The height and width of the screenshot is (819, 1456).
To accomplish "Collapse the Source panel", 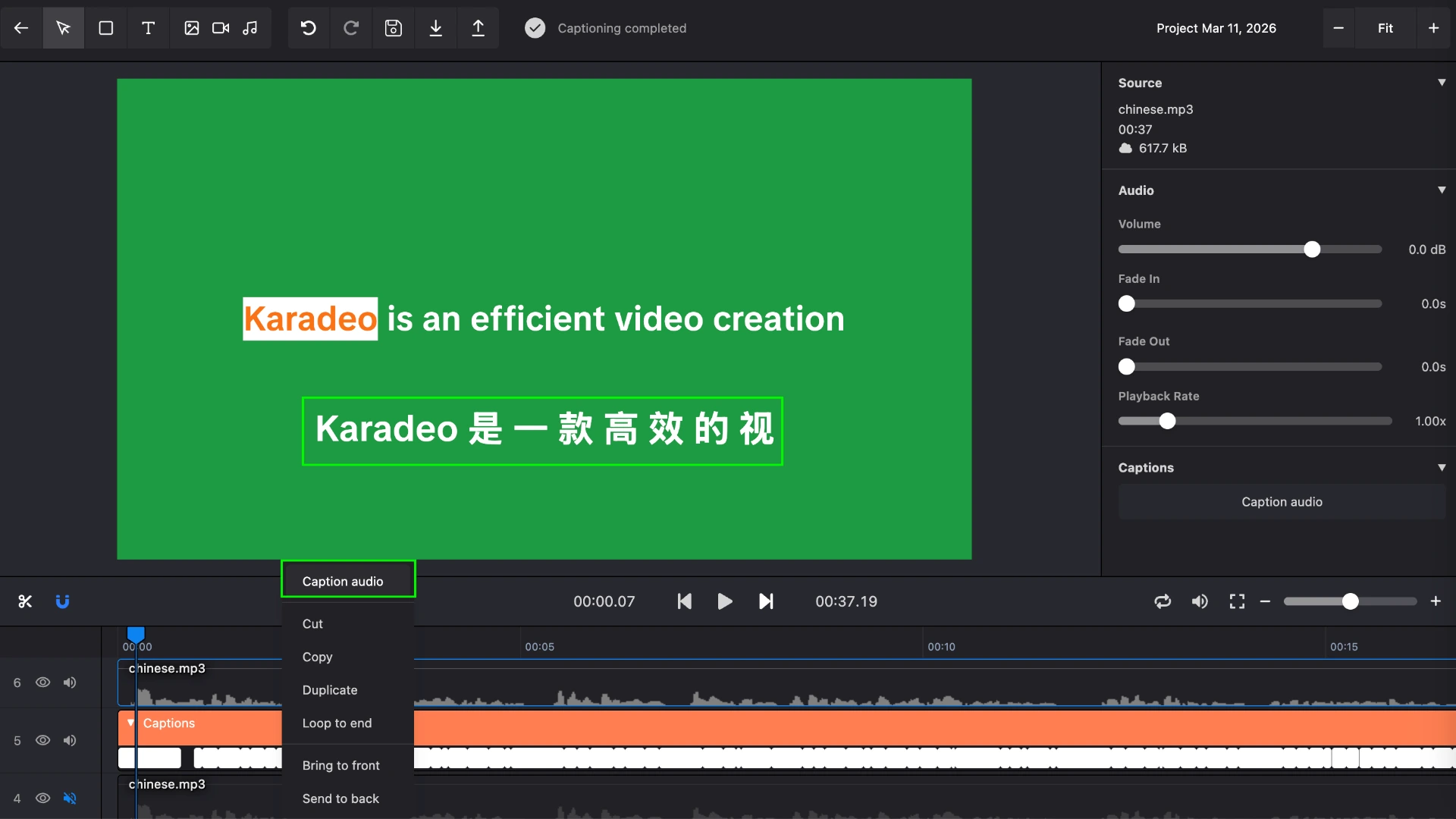I will click(1441, 82).
